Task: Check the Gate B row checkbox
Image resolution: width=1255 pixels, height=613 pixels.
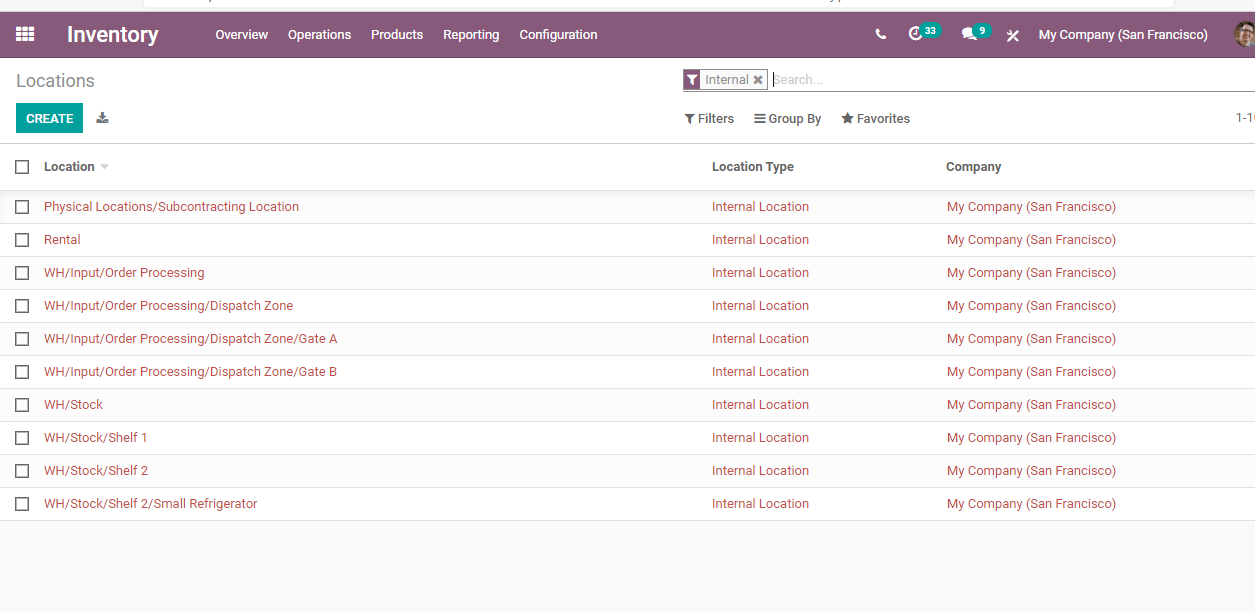Action: point(22,372)
